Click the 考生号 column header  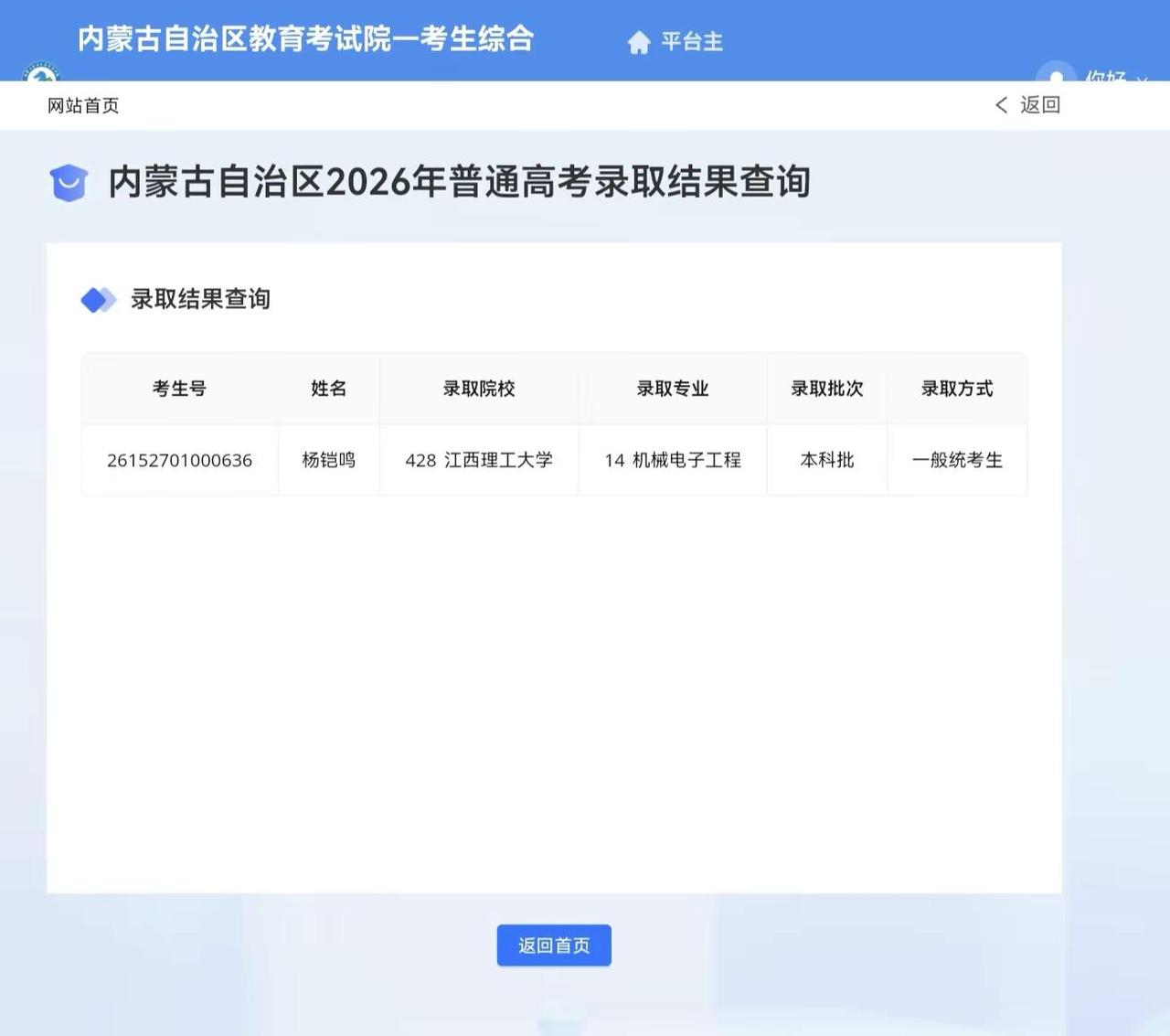point(179,389)
